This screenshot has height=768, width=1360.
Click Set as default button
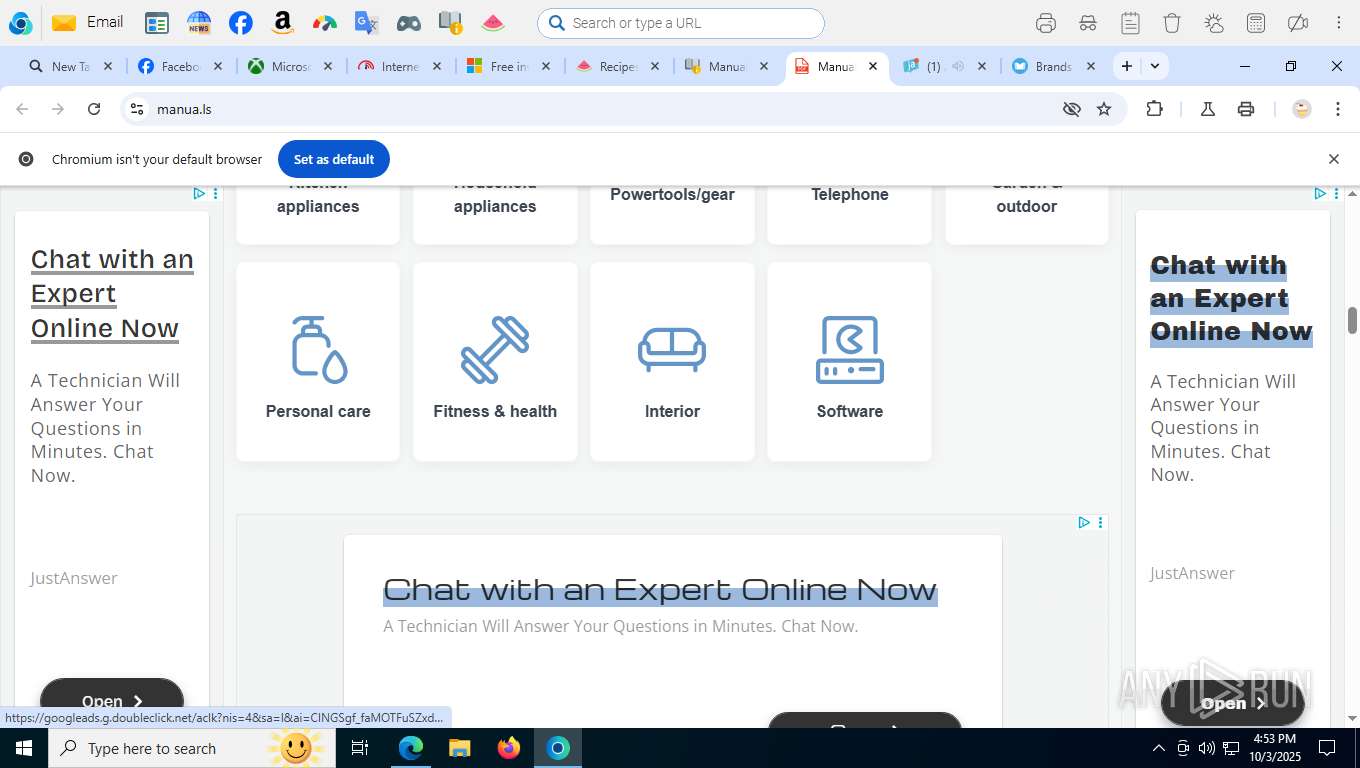click(334, 159)
